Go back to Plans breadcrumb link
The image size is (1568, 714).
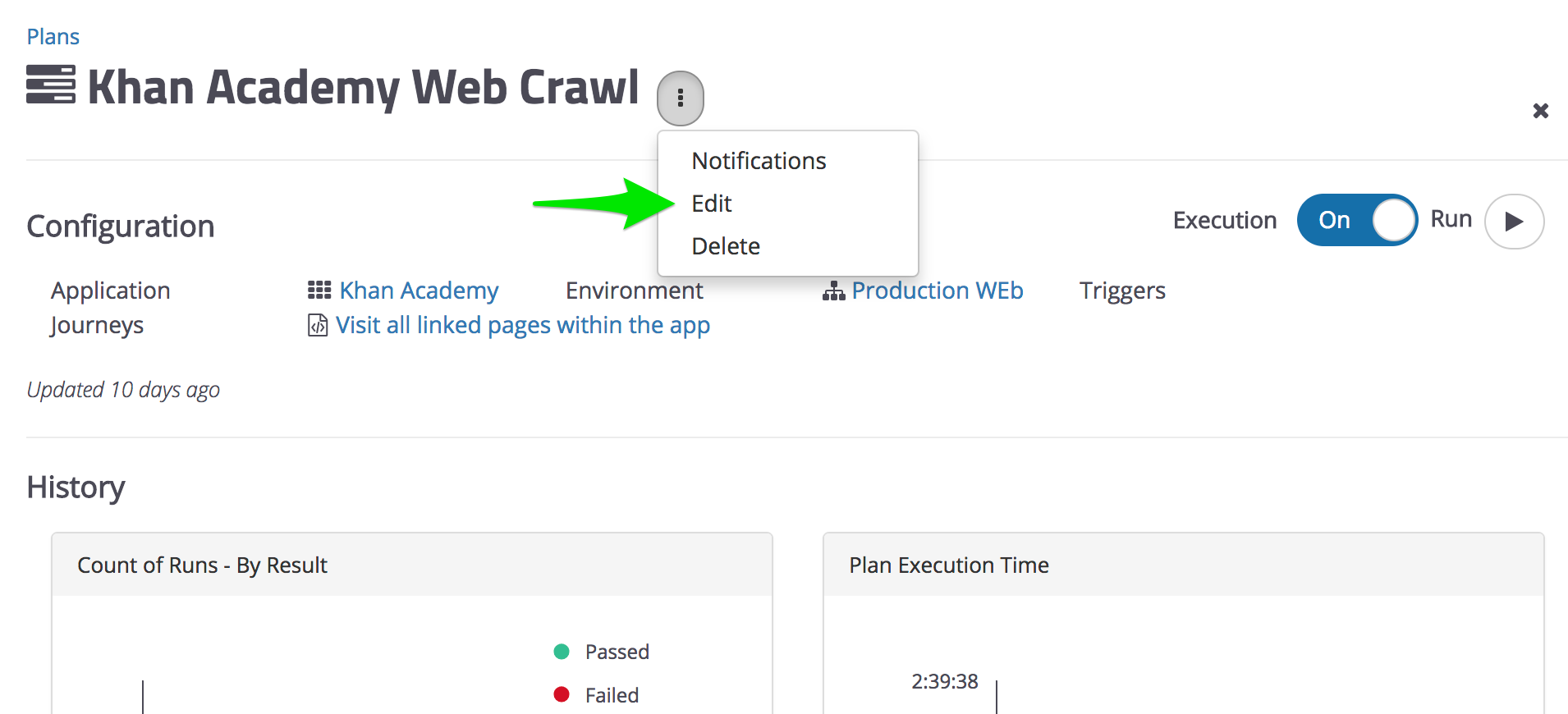(x=53, y=37)
